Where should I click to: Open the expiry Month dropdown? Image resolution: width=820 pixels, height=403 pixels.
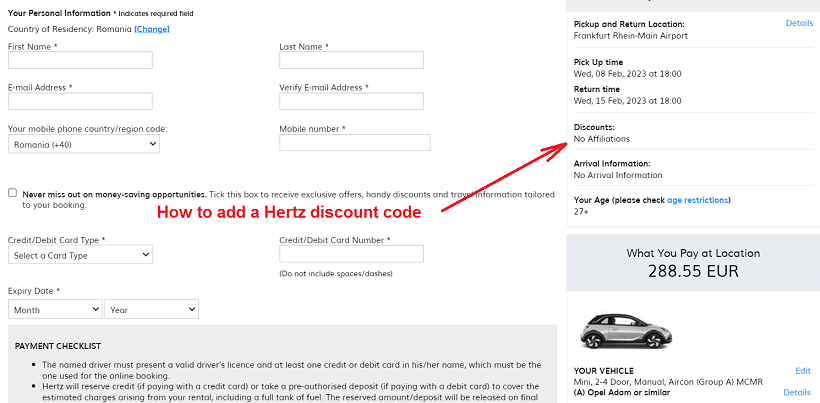(x=55, y=309)
